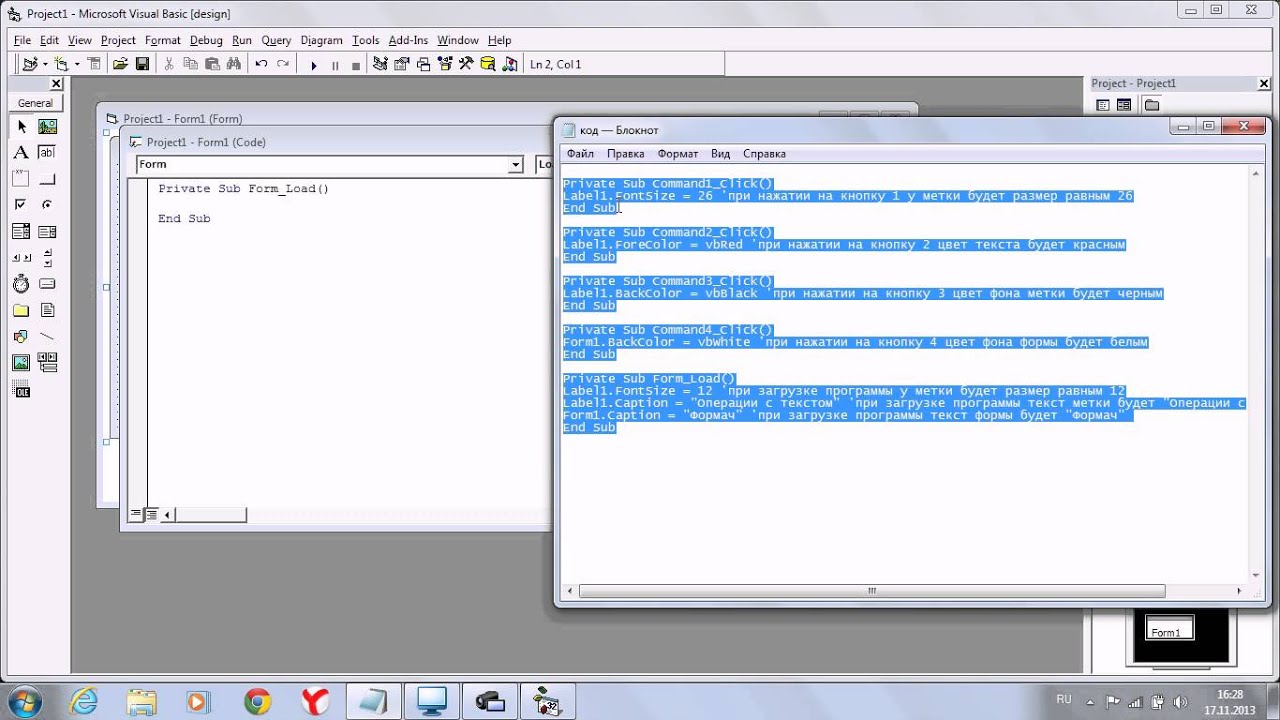Image resolution: width=1280 pixels, height=720 pixels.
Task: Open Notepad's Формат menu
Action: tap(678, 154)
